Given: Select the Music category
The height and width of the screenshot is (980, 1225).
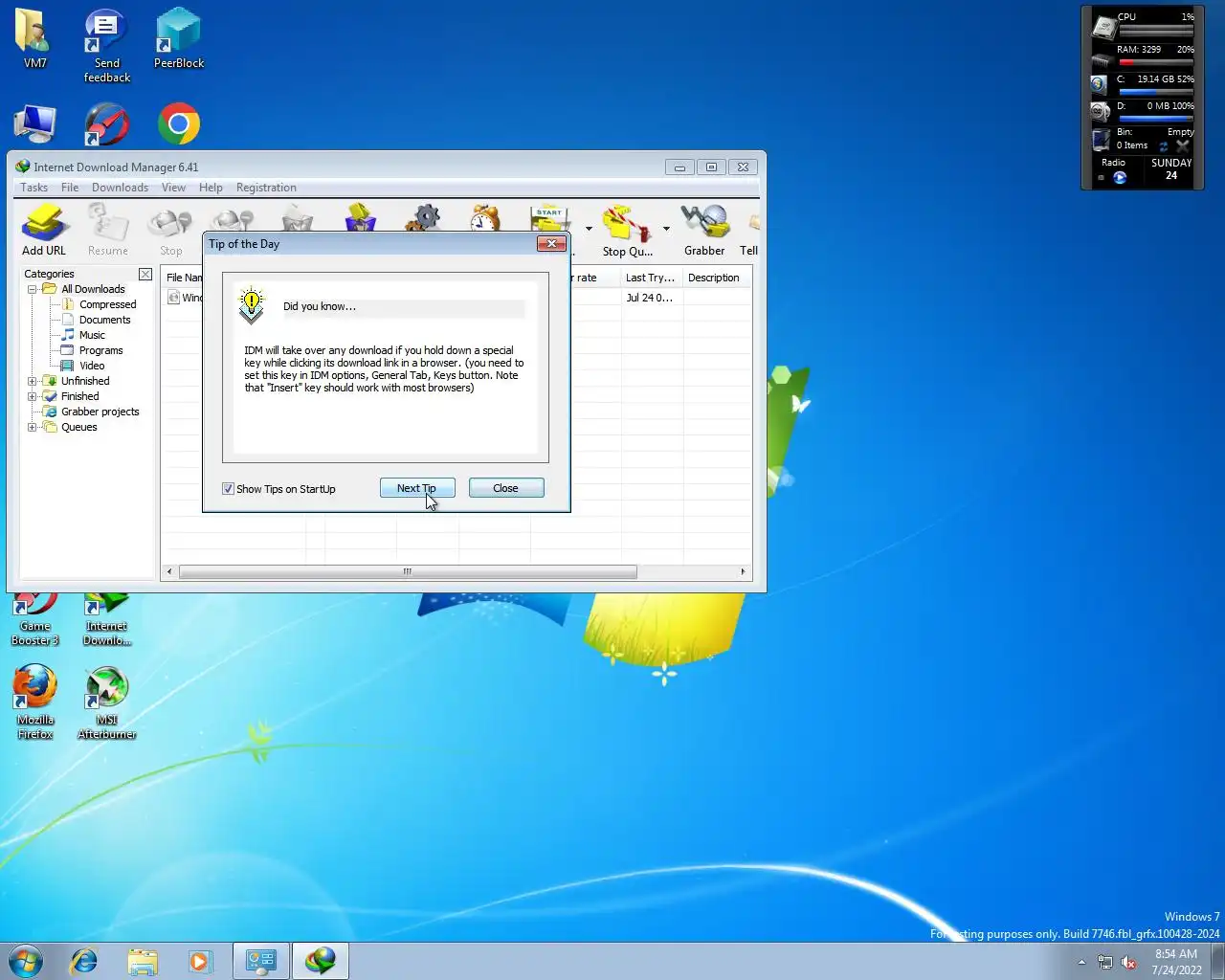Looking at the screenshot, I should tap(92, 335).
